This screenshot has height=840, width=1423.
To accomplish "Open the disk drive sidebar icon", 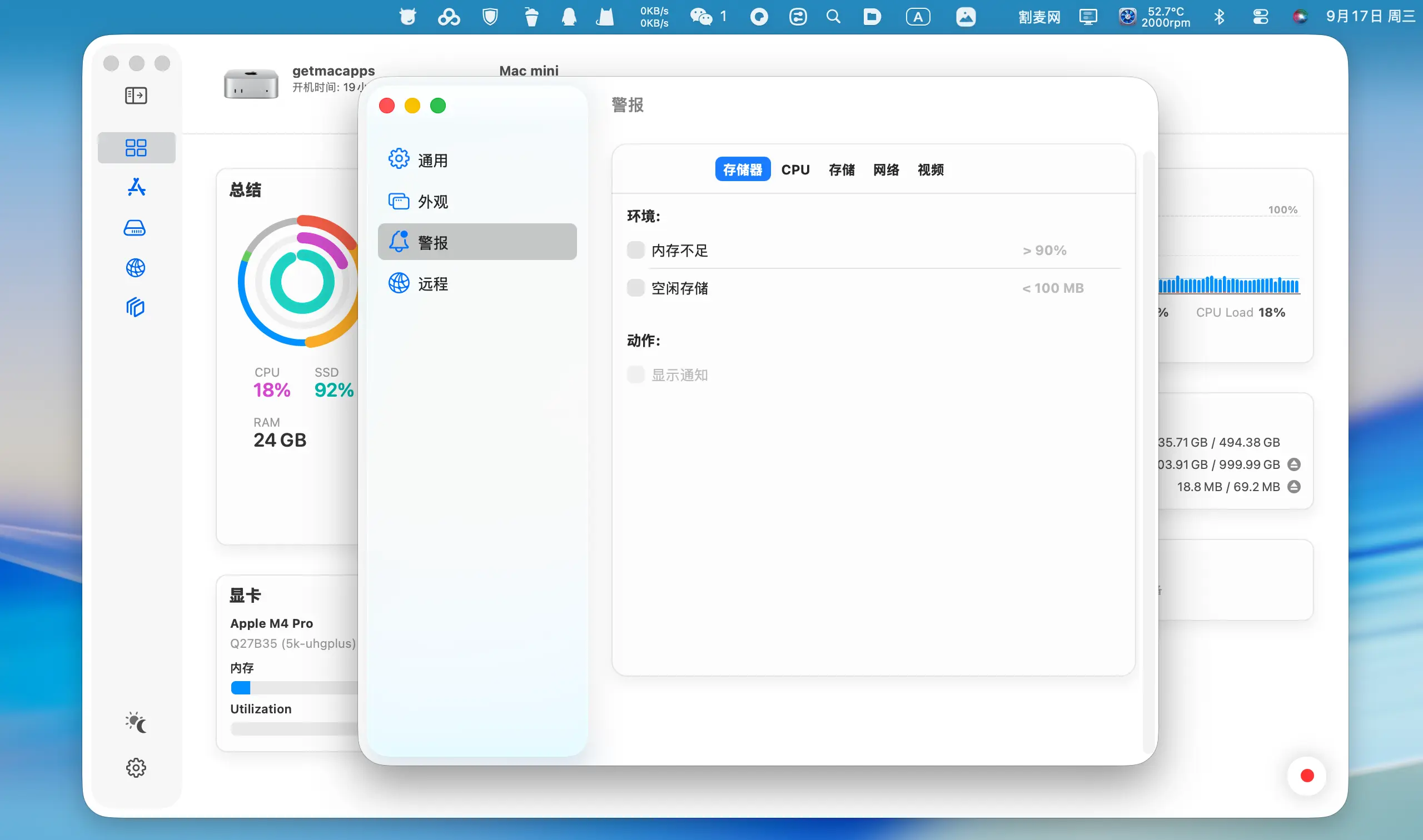I will click(135, 228).
